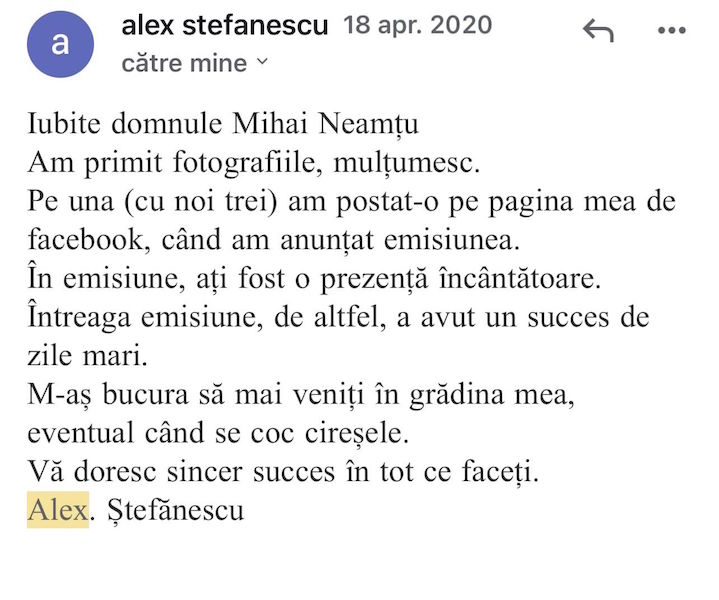Click the highlighted word Alex in signature

pos(57,509)
